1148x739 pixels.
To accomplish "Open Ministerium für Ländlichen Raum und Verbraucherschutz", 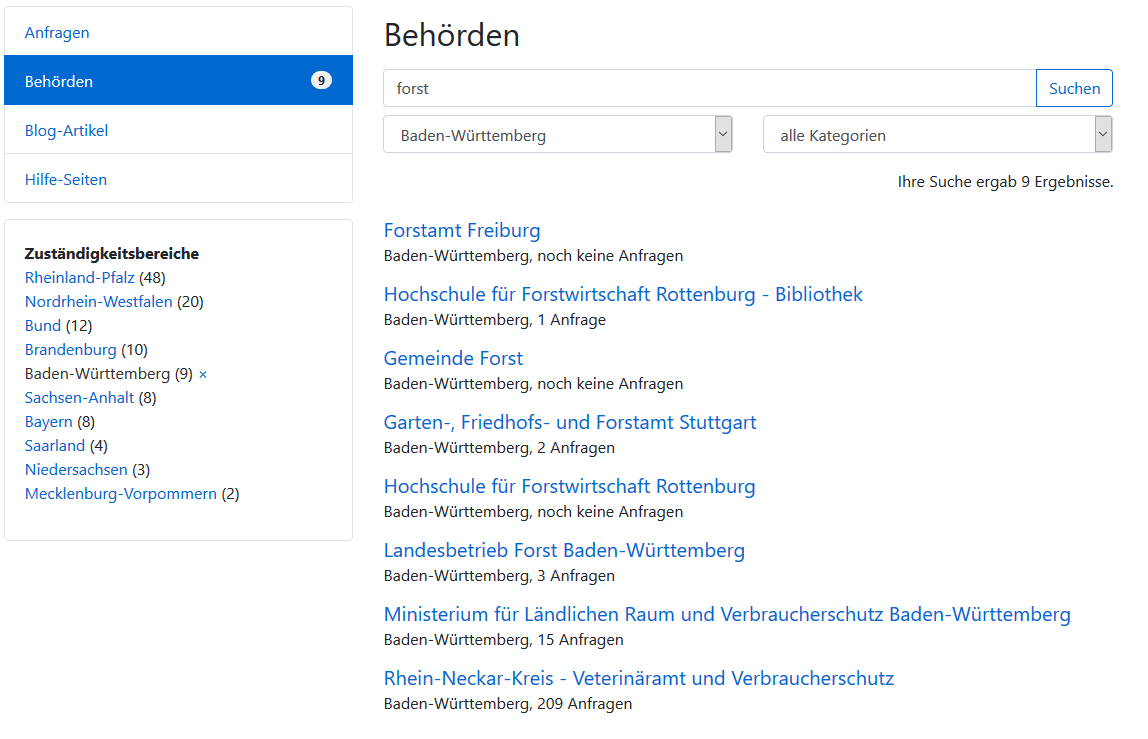I will coord(727,614).
